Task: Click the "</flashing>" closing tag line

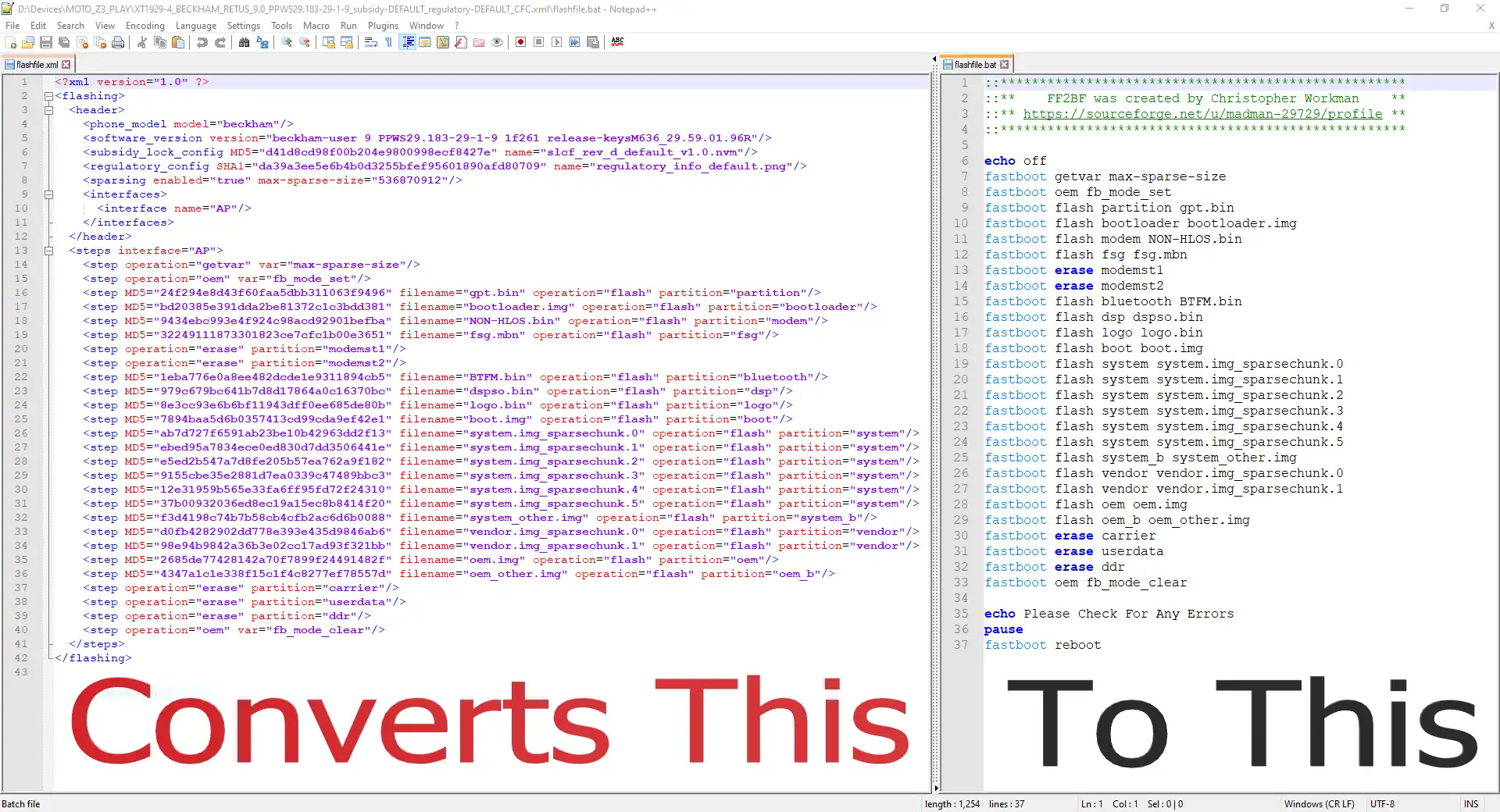Action: click(93, 658)
